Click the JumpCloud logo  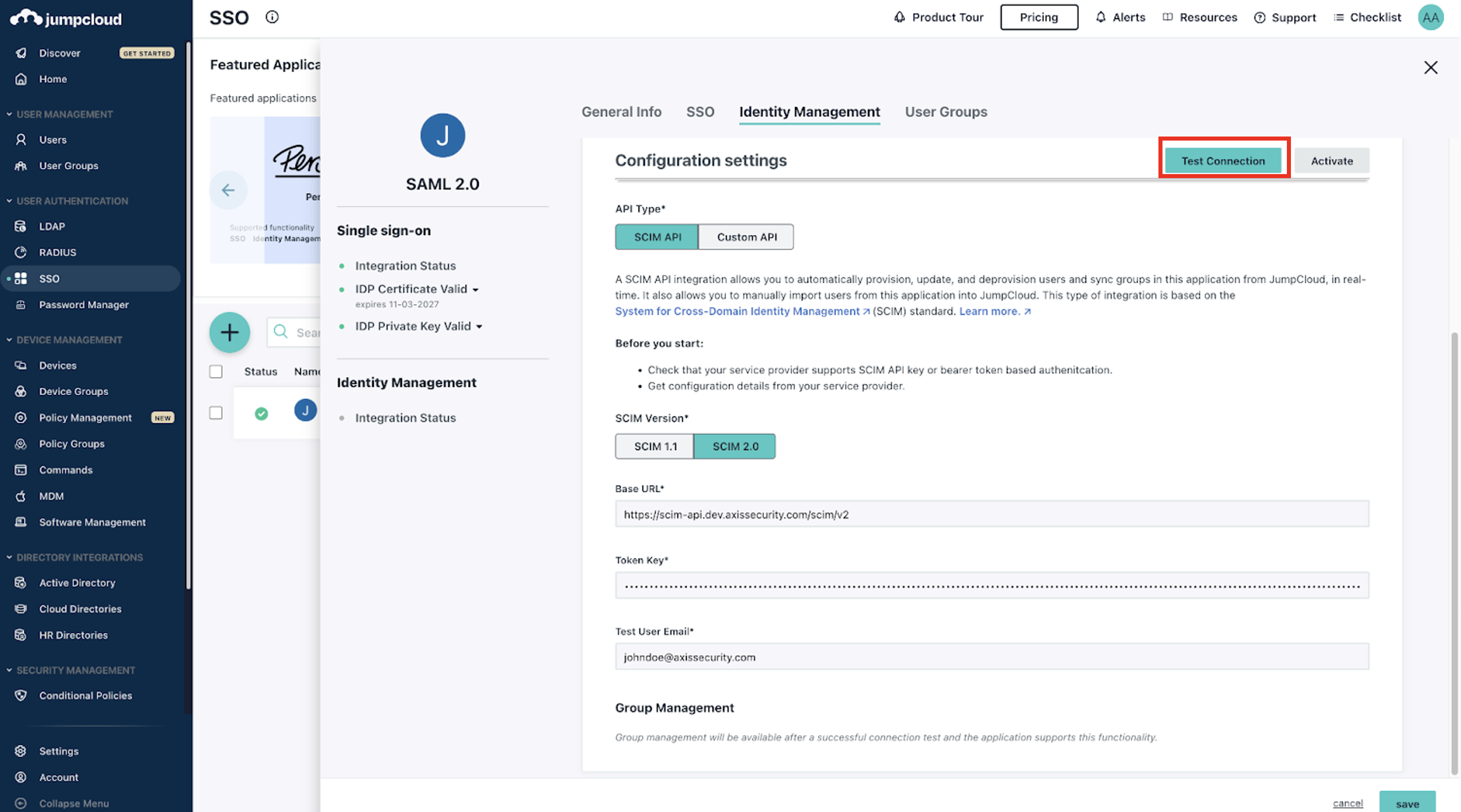coord(67,18)
